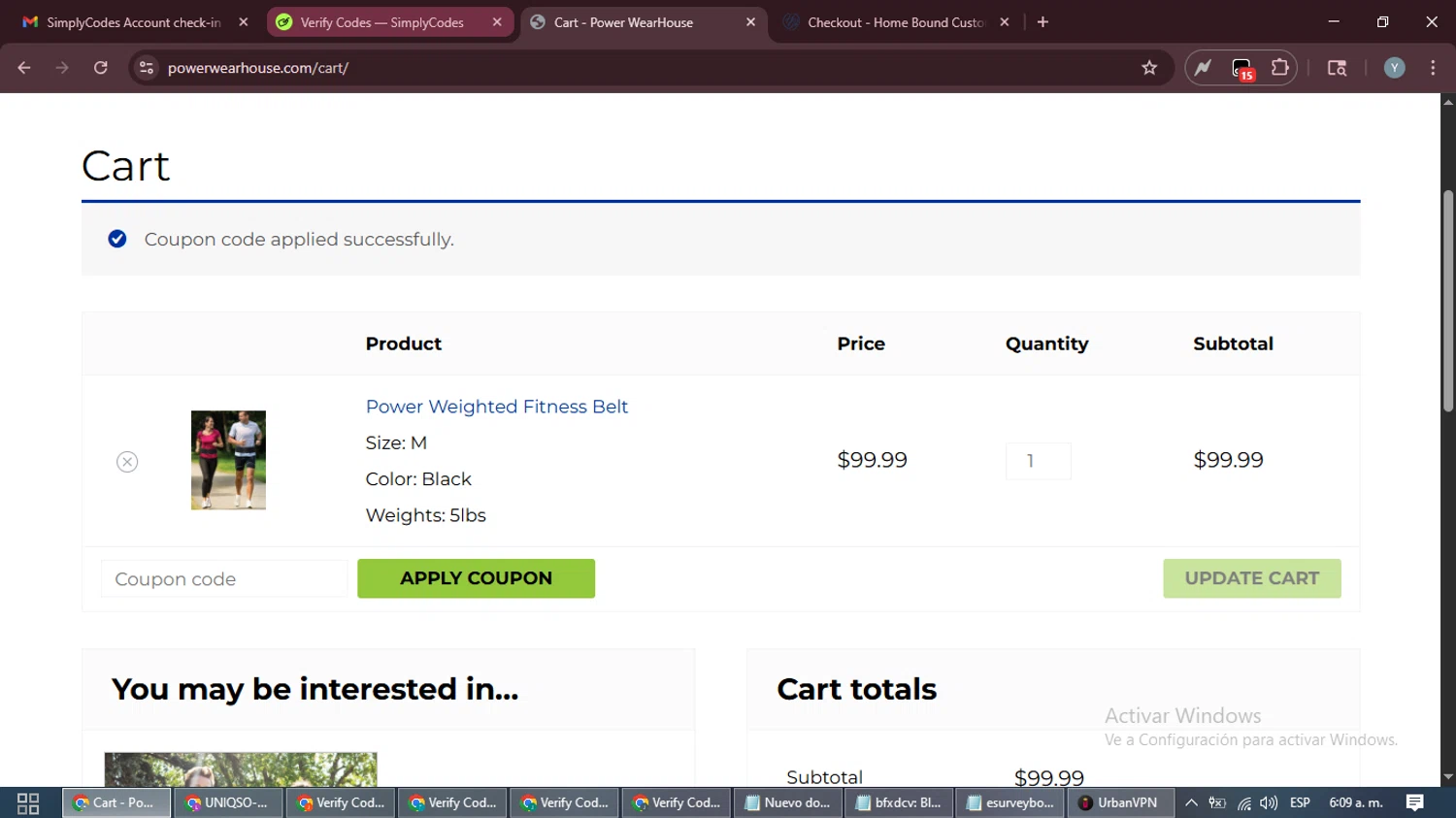Click the scrollbar down arrow
Image resolution: width=1456 pixels, height=818 pixels.
click(1448, 777)
